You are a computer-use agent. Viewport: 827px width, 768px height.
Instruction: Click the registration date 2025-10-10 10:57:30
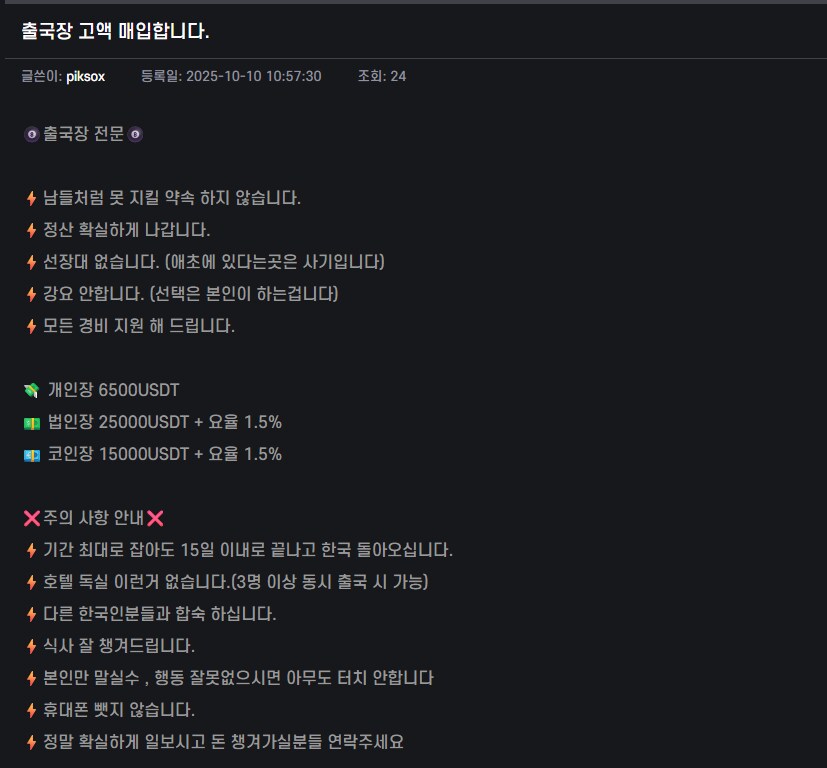tap(254, 76)
